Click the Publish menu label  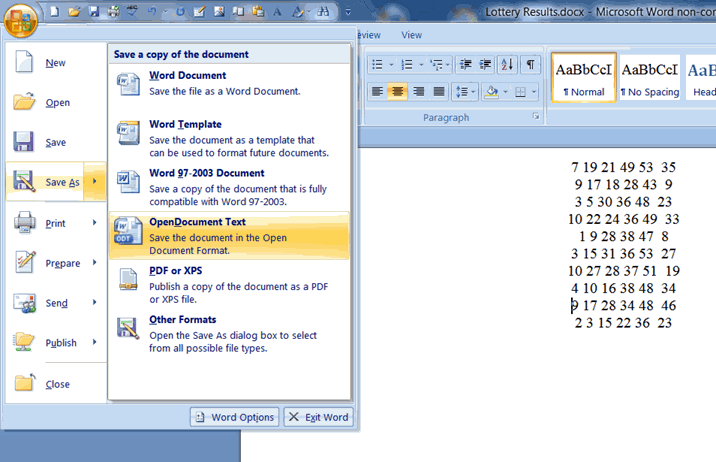pyautogui.click(x=61, y=343)
